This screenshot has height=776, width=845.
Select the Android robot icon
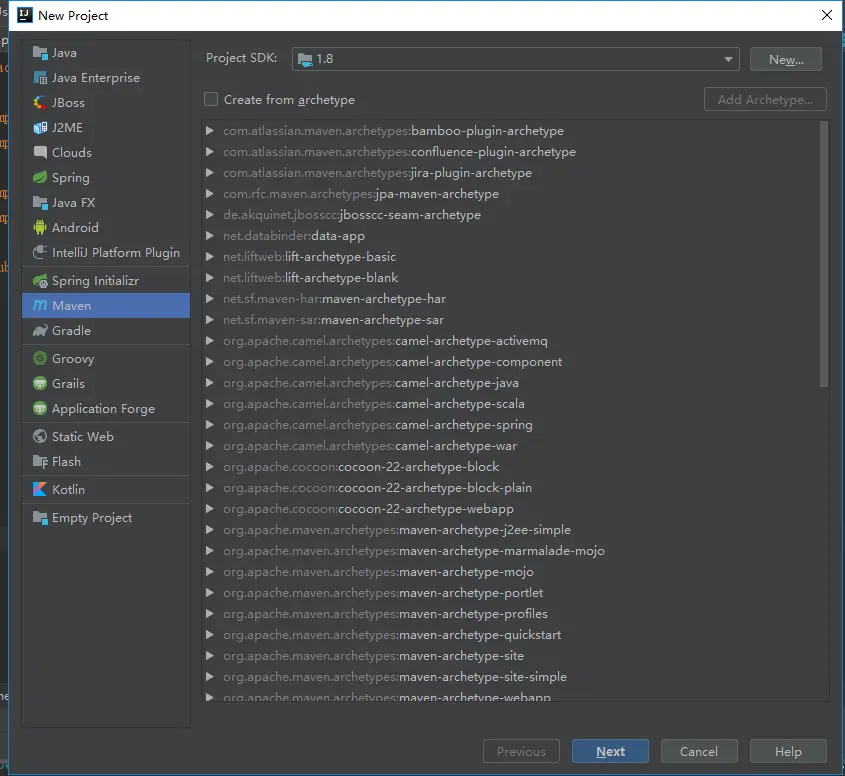coord(40,227)
